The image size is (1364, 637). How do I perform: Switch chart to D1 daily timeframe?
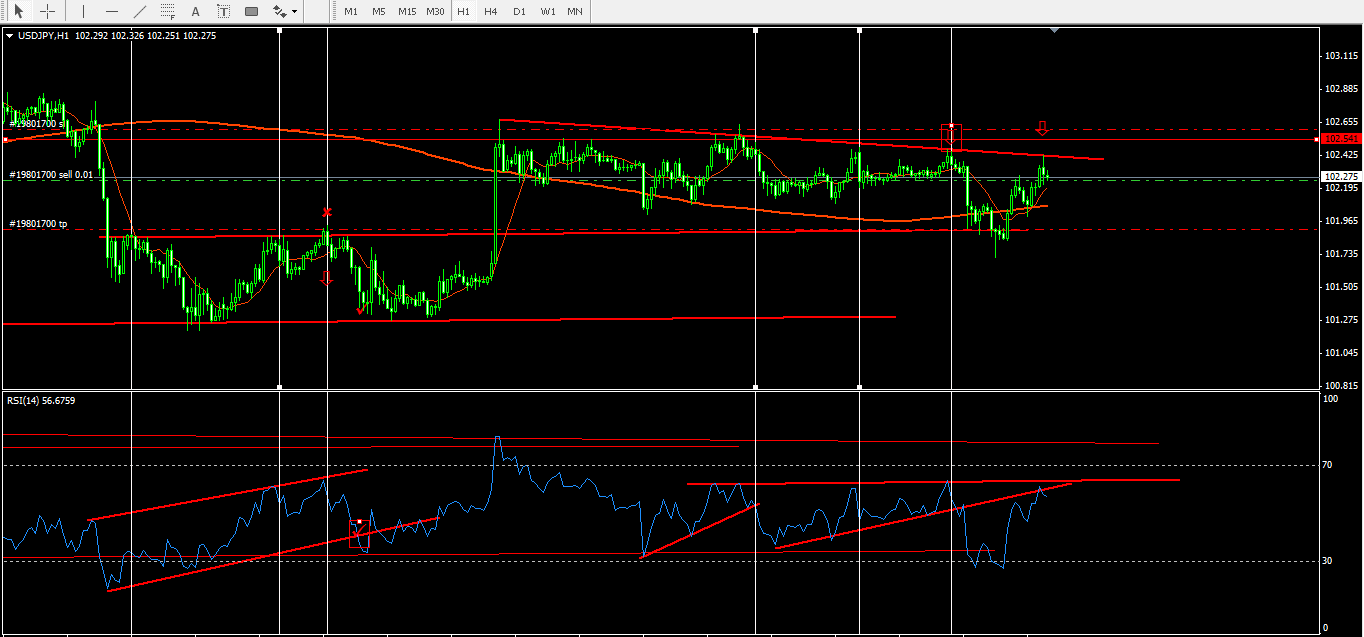tap(519, 11)
